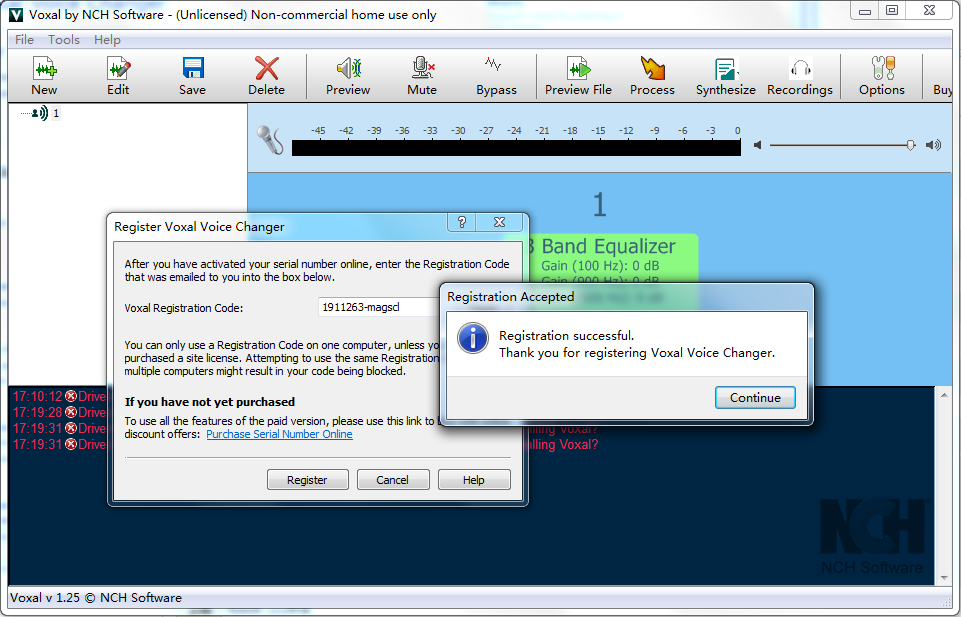
Task: Click the Delete toolbar icon
Action: tap(266, 76)
